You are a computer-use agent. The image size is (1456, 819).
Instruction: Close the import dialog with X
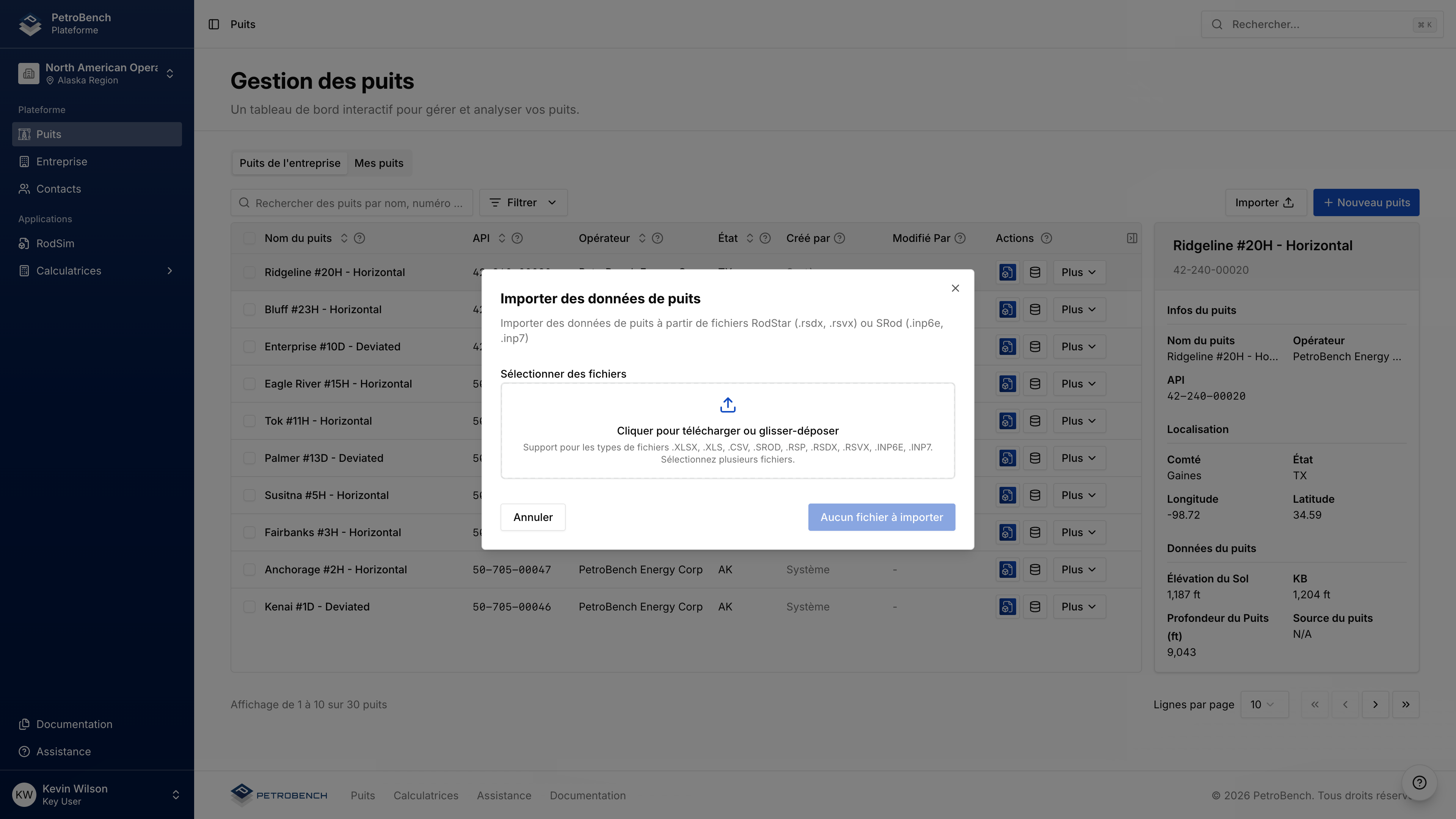pyautogui.click(x=955, y=288)
